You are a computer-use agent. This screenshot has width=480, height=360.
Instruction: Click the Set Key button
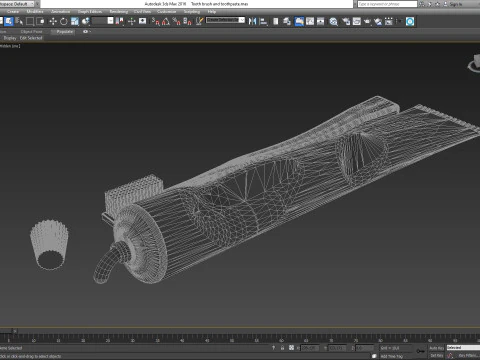pos(436,356)
